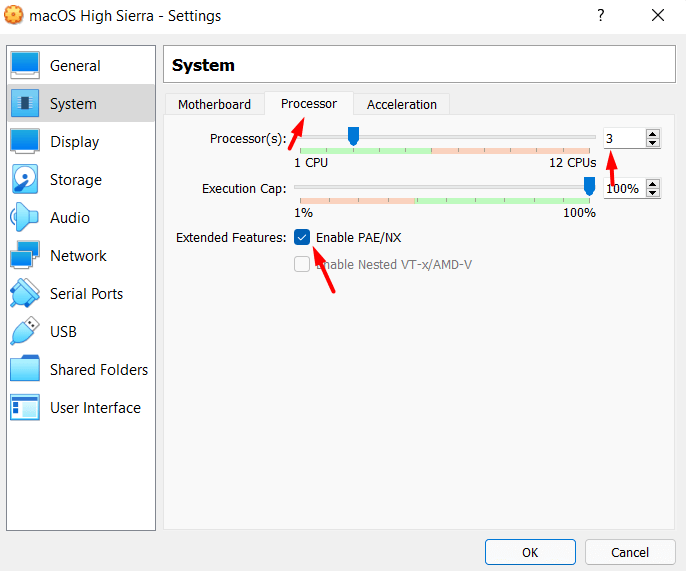The height and width of the screenshot is (571, 686).
Task: Select the System chip icon
Action: click(24, 103)
